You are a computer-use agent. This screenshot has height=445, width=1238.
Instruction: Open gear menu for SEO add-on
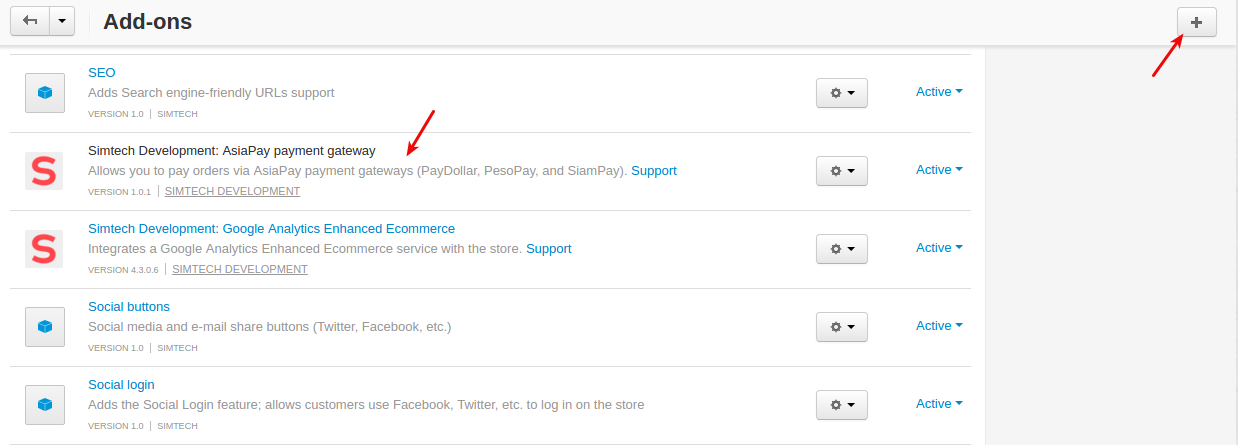[842, 92]
